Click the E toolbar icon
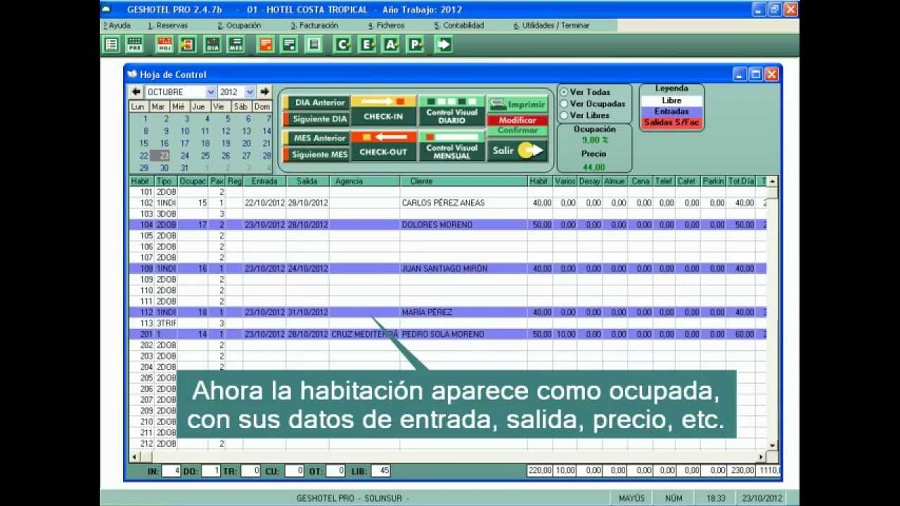The height and width of the screenshot is (506, 900). point(367,44)
